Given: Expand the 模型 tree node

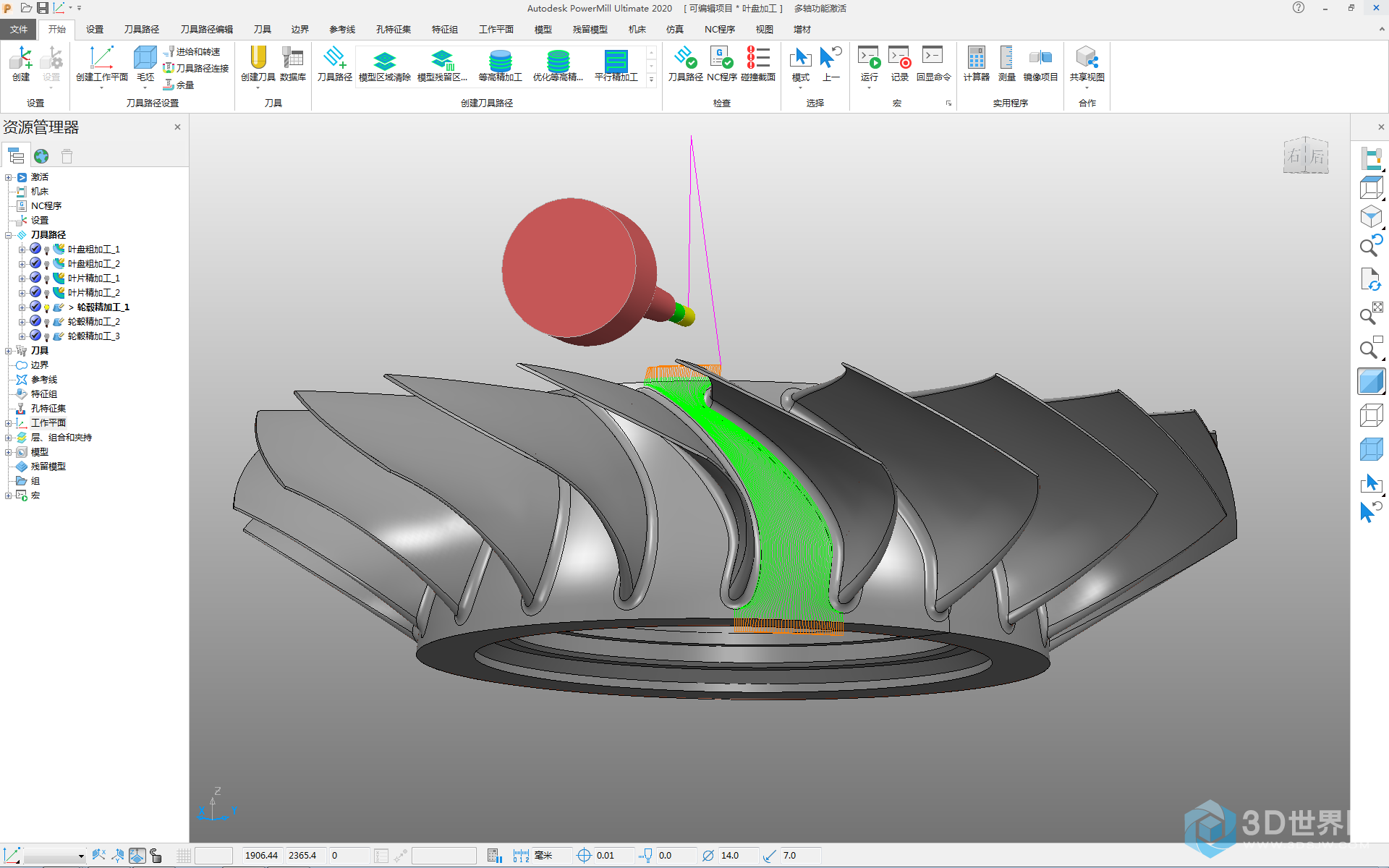Looking at the screenshot, I should point(9,452).
